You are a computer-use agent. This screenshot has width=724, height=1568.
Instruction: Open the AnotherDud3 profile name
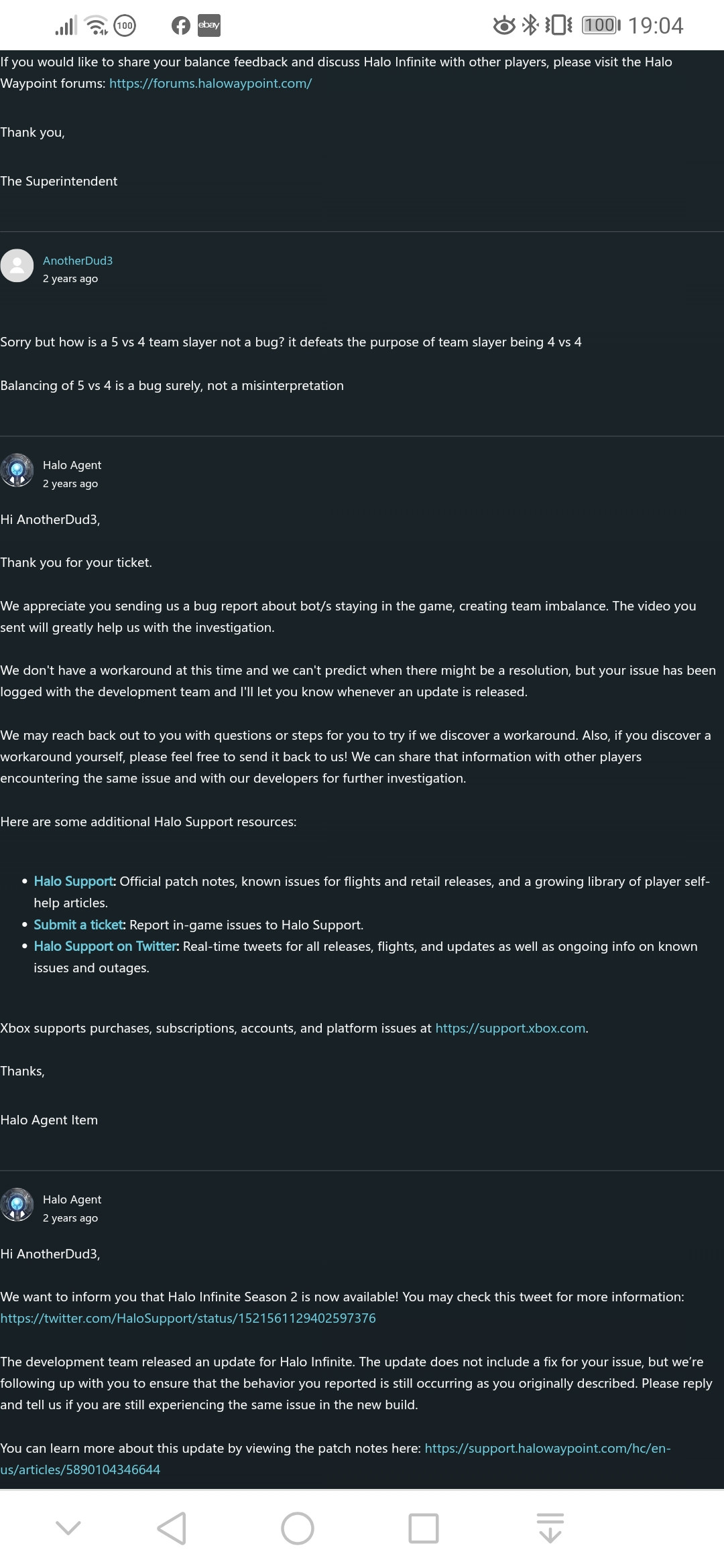pos(78,261)
